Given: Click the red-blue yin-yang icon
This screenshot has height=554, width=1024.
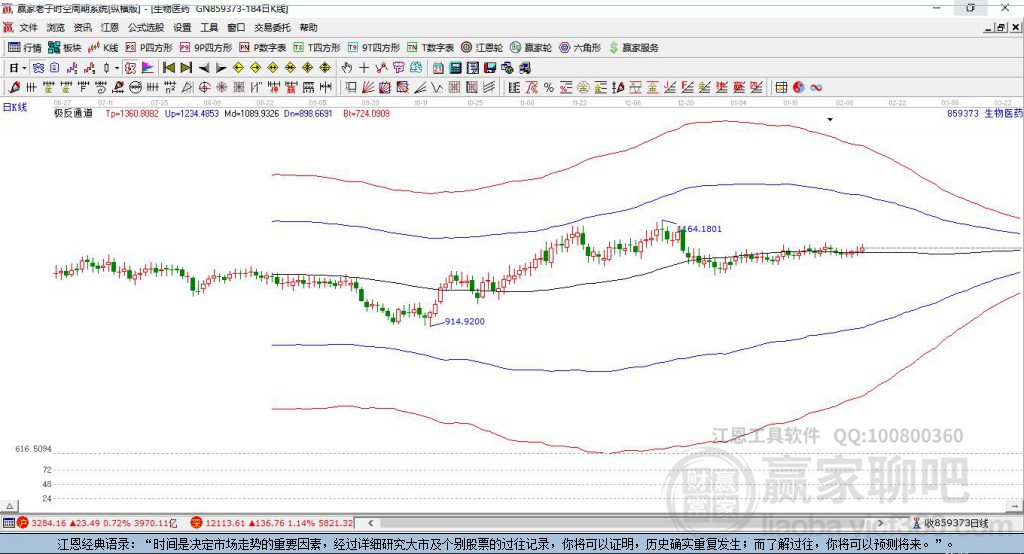Looking at the screenshot, I should pyautogui.click(x=799, y=88).
